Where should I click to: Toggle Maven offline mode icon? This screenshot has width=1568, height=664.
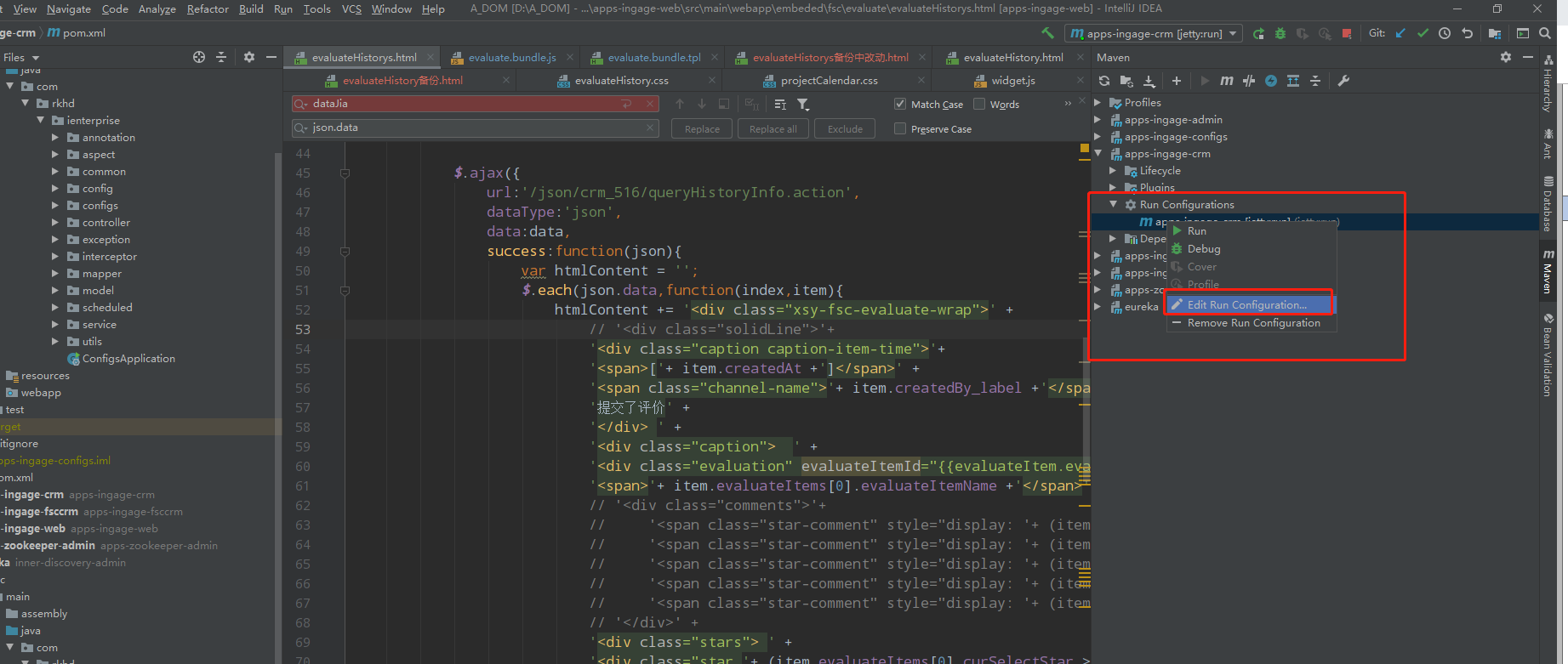pyautogui.click(x=1248, y=81)
